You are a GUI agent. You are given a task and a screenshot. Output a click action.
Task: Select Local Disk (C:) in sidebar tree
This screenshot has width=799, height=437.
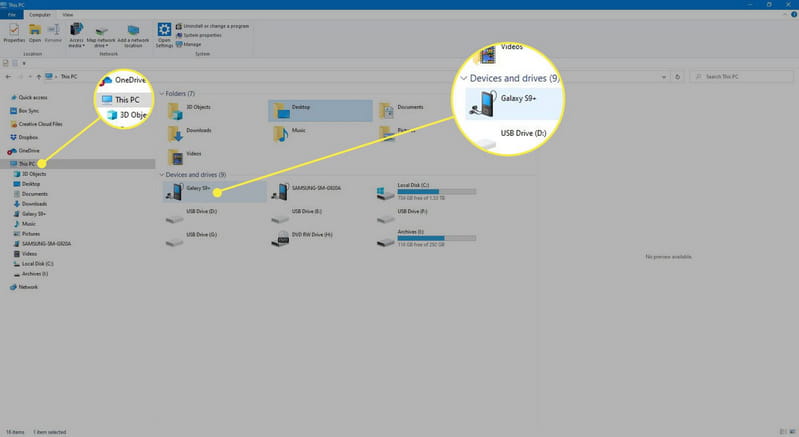(x=33, y=264)
